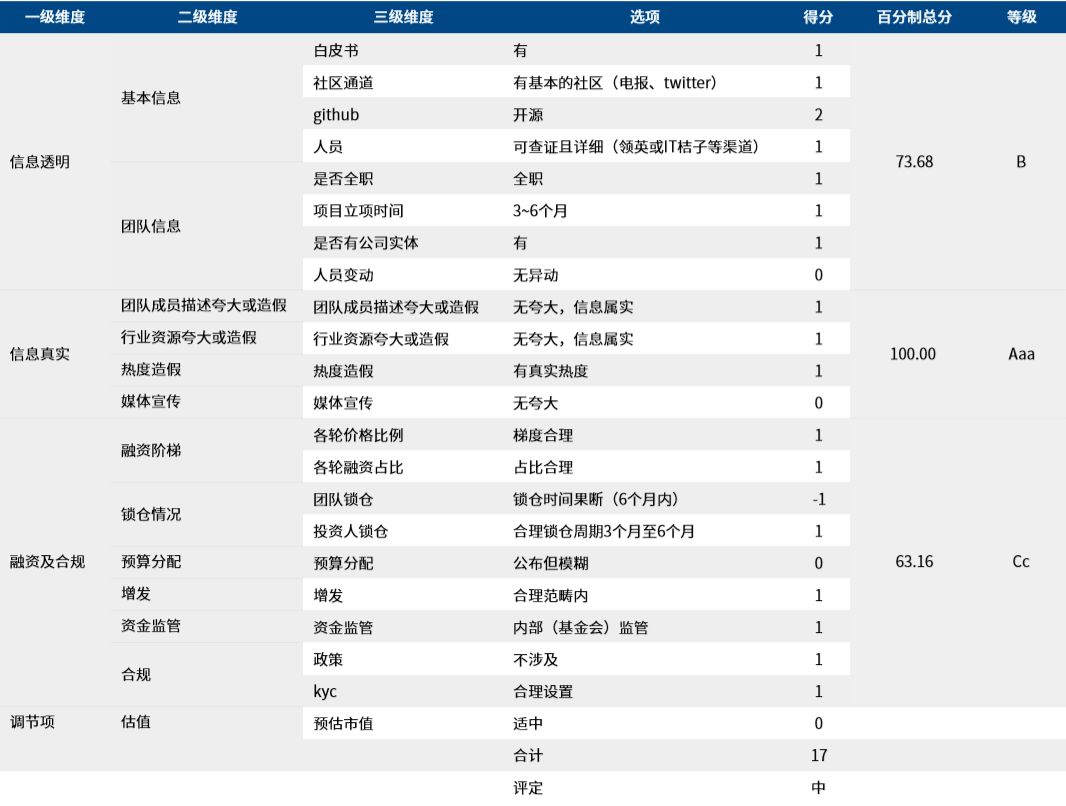The image size is (1066, 806).
Task: Click the 全职 option cell
Action: 528,179
